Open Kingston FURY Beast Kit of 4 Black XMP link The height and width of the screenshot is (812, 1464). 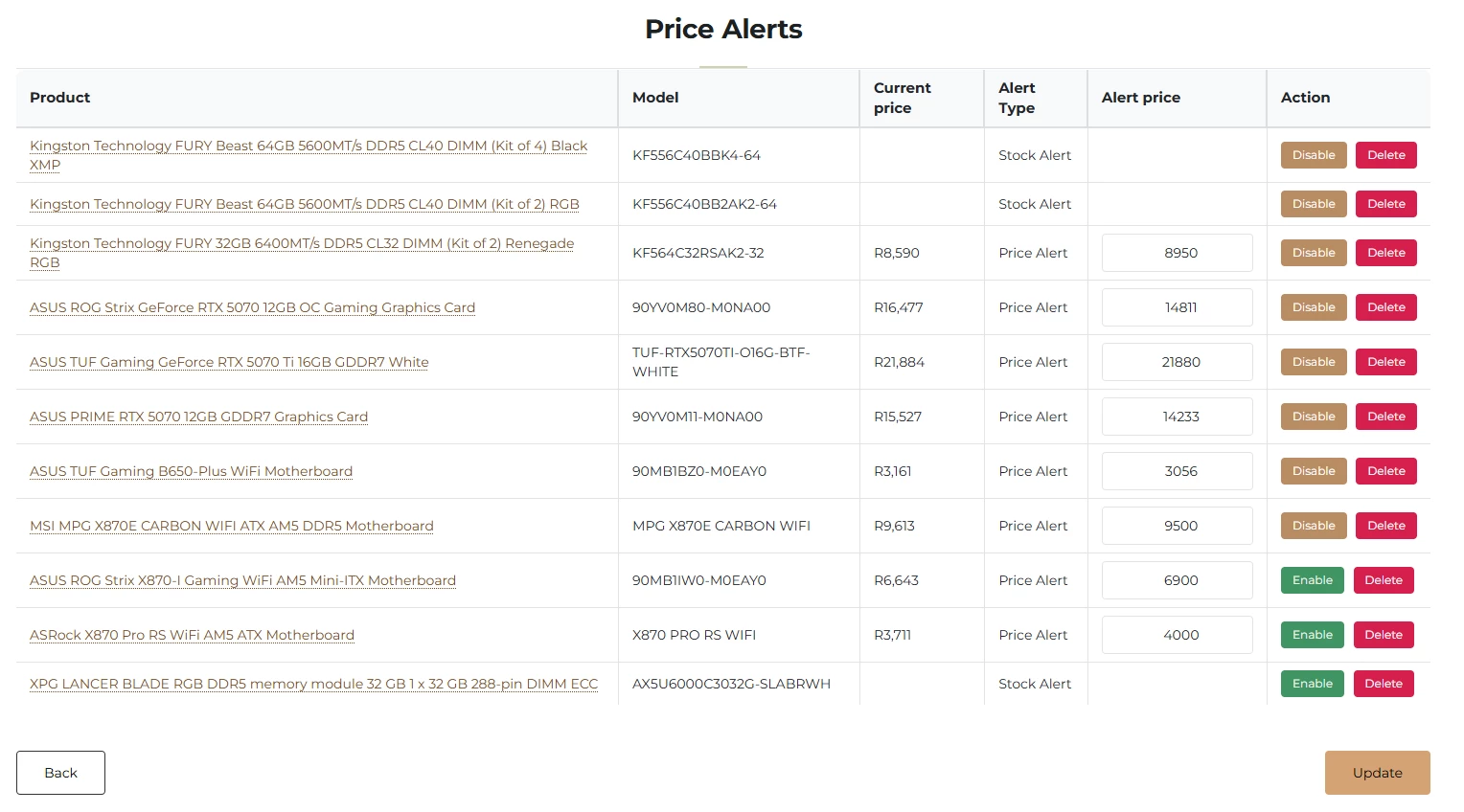coord(309,155)
